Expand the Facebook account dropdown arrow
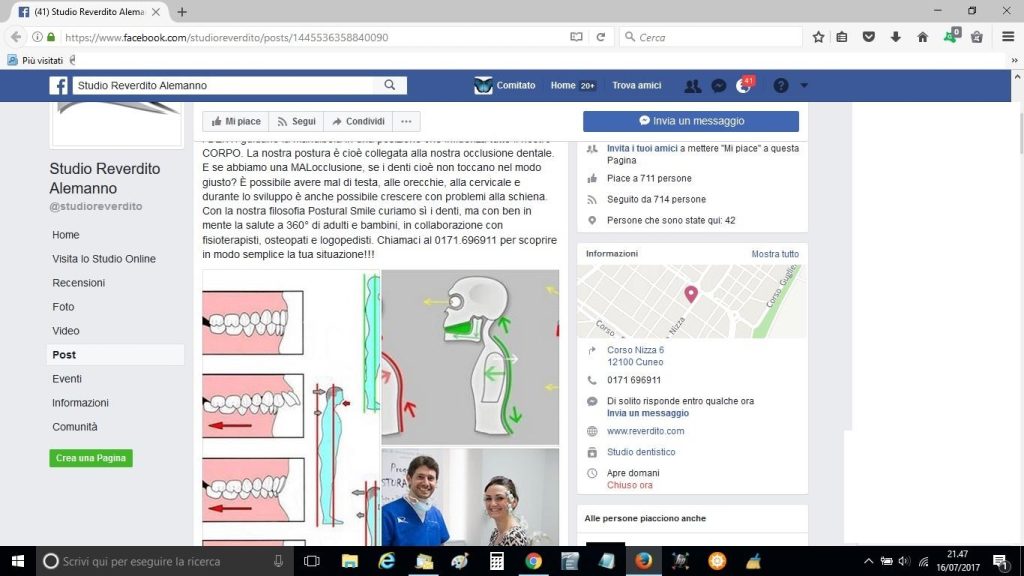1024x576 pixels. pyautogui.click(x=804, y=86)
